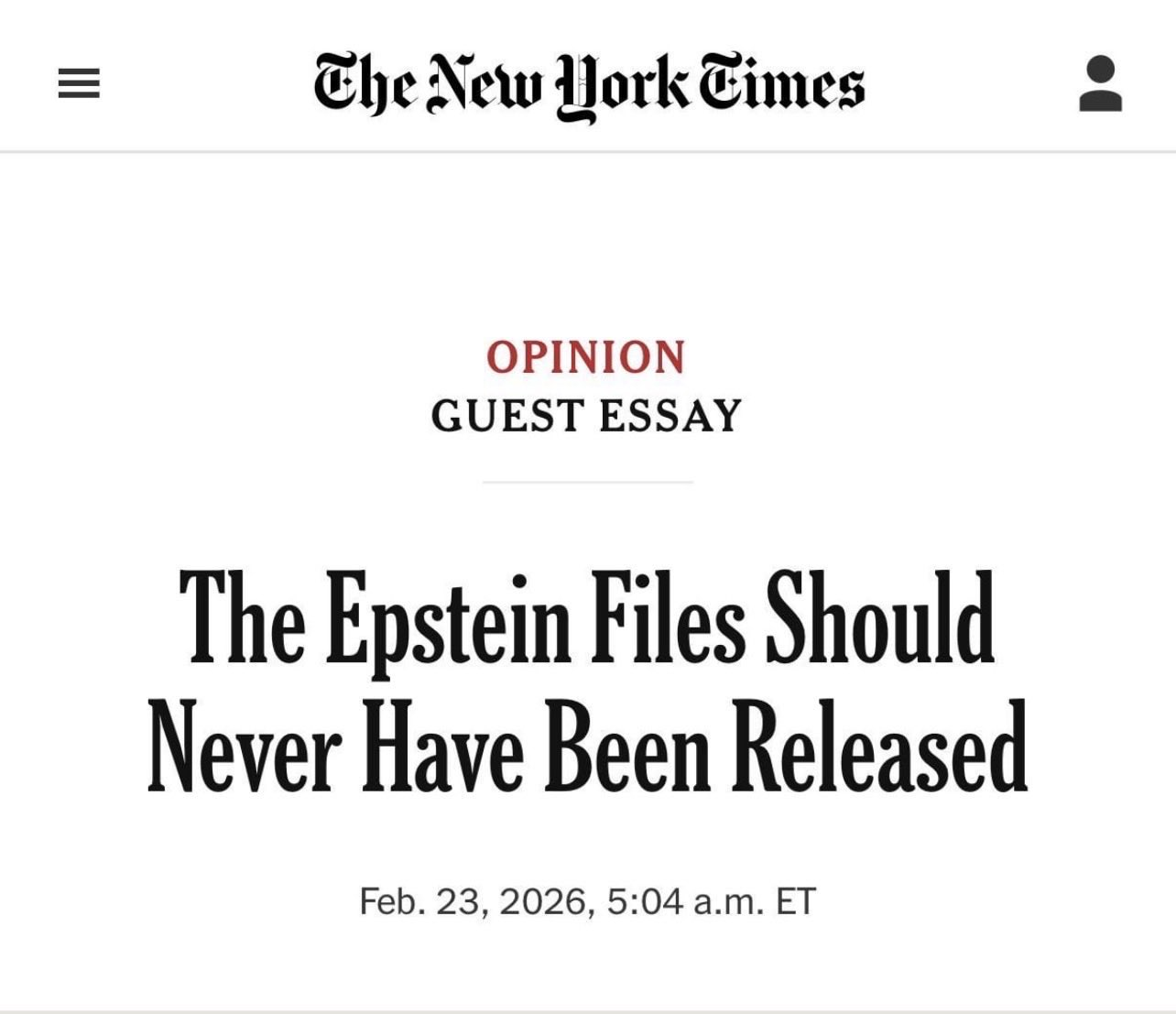Click the headline line "Never Have Been Released"
This screenshot has height=1014, width=1176.
click(587, 746)
